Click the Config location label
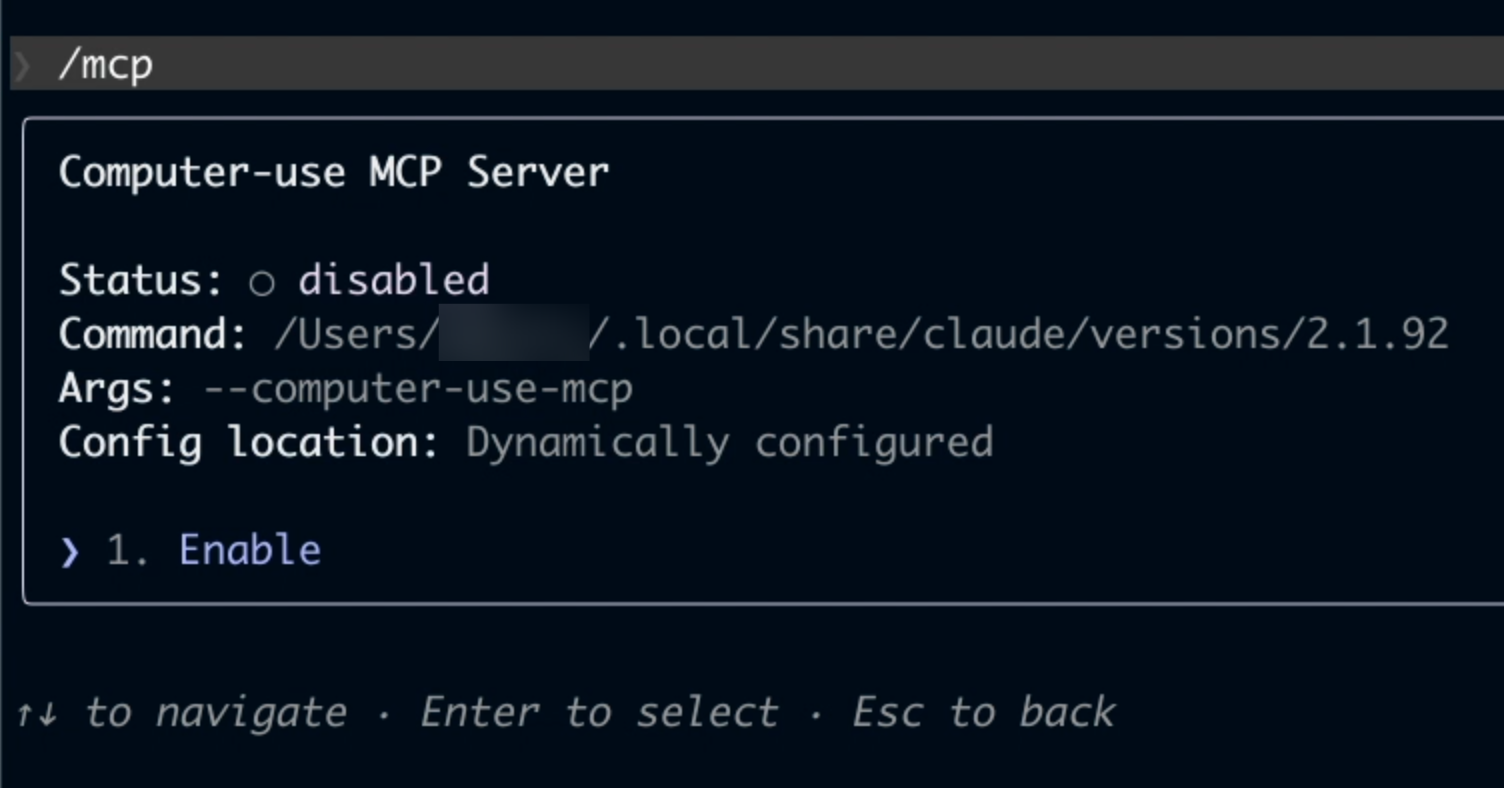The image size is (1504, 788). 249,442
